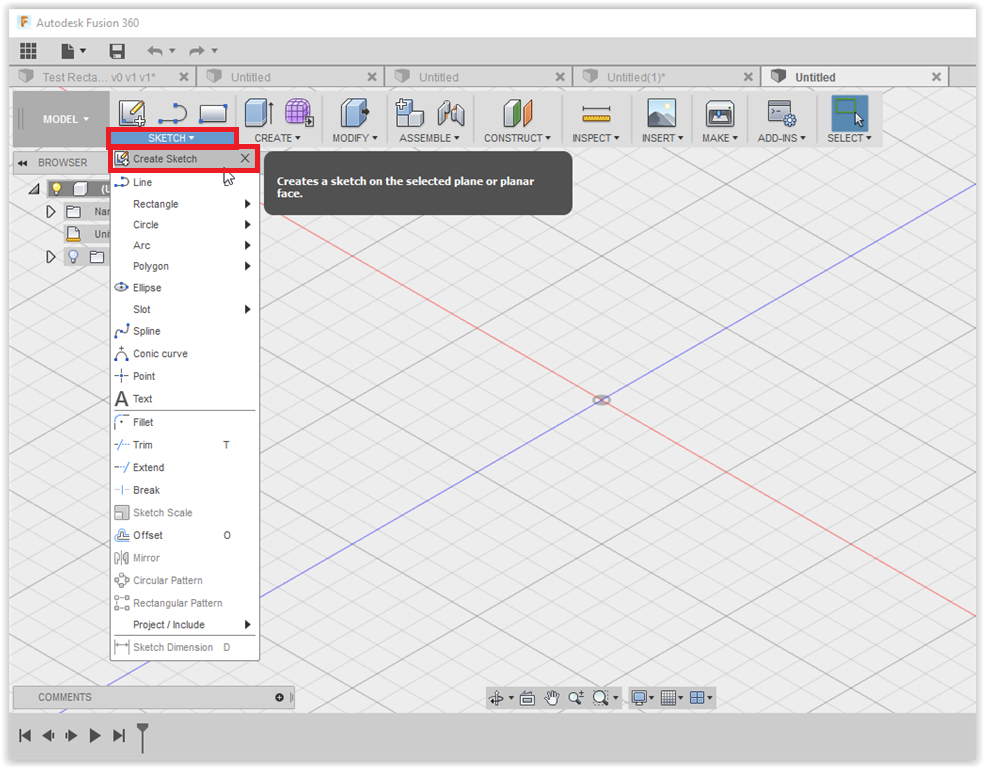
Task: Click the Construct plane icon
Action: coord(518,113)
